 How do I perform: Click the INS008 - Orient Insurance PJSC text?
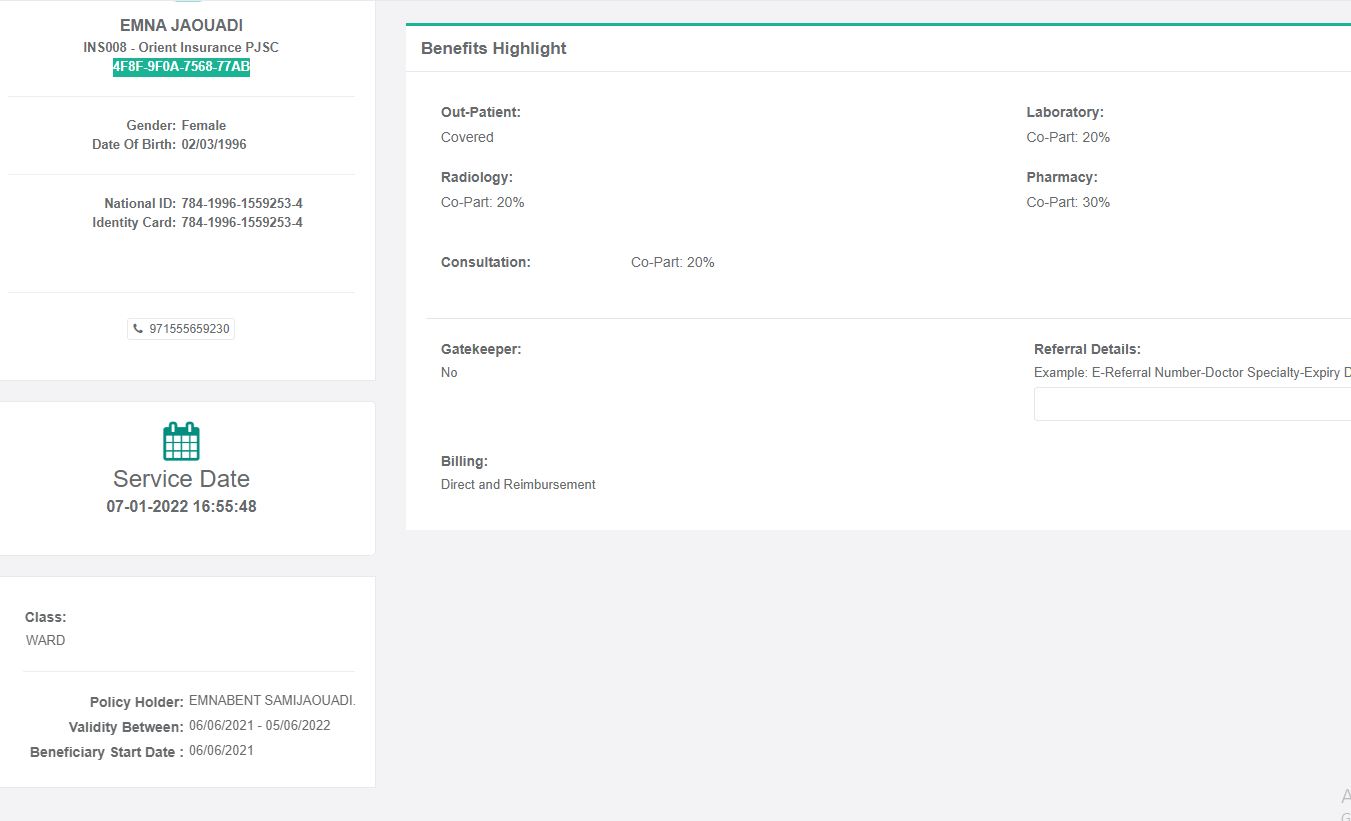pos(181,47)
